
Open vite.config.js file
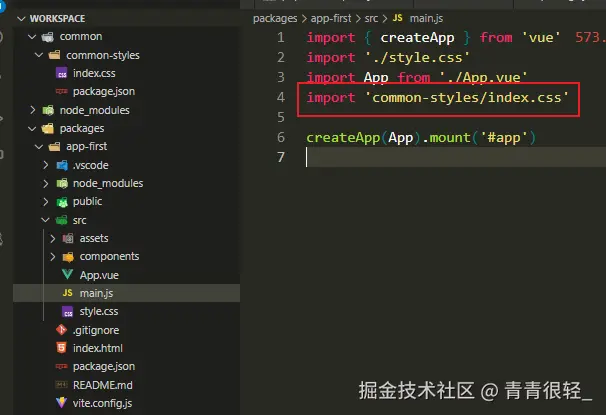point(102,403)
